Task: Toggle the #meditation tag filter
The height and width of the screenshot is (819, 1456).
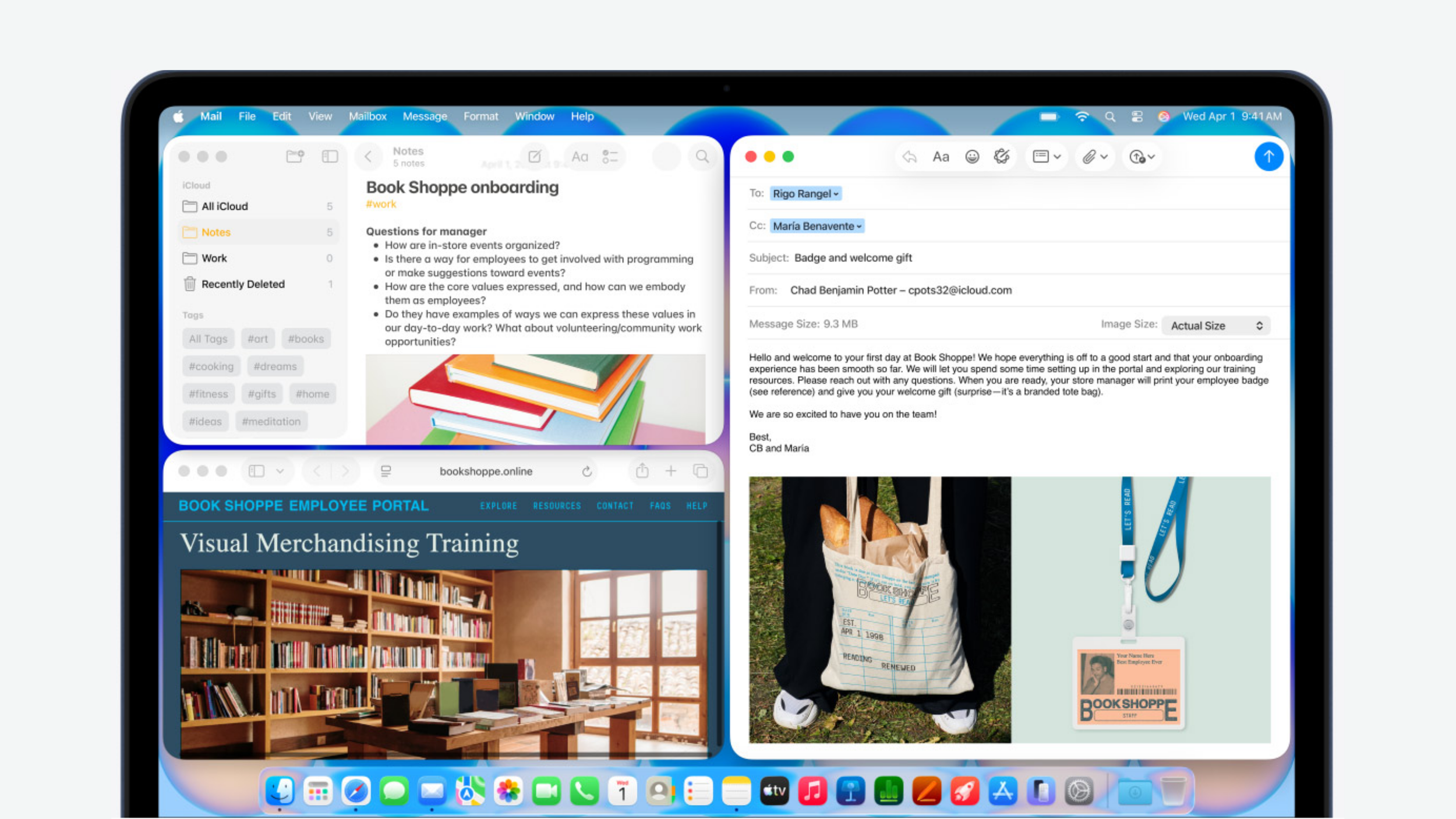Action: 271,421
